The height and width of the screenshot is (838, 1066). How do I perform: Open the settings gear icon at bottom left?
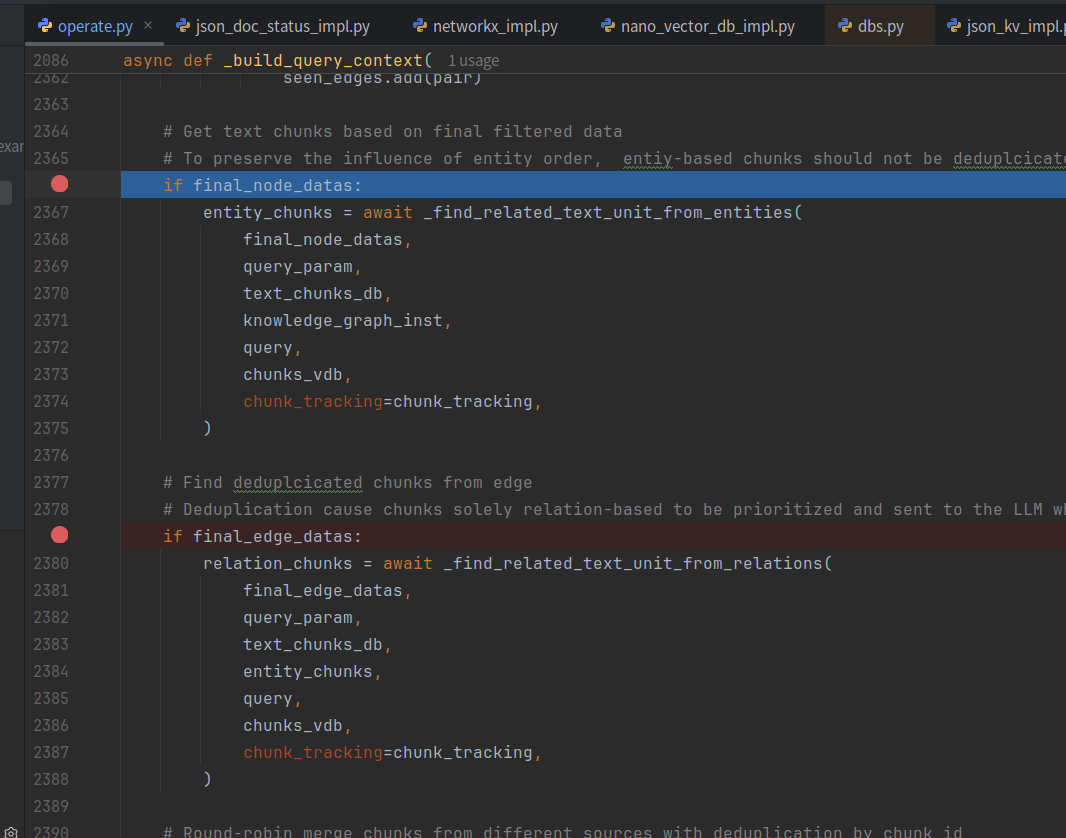pyautogui.click(x=11, y=833)
